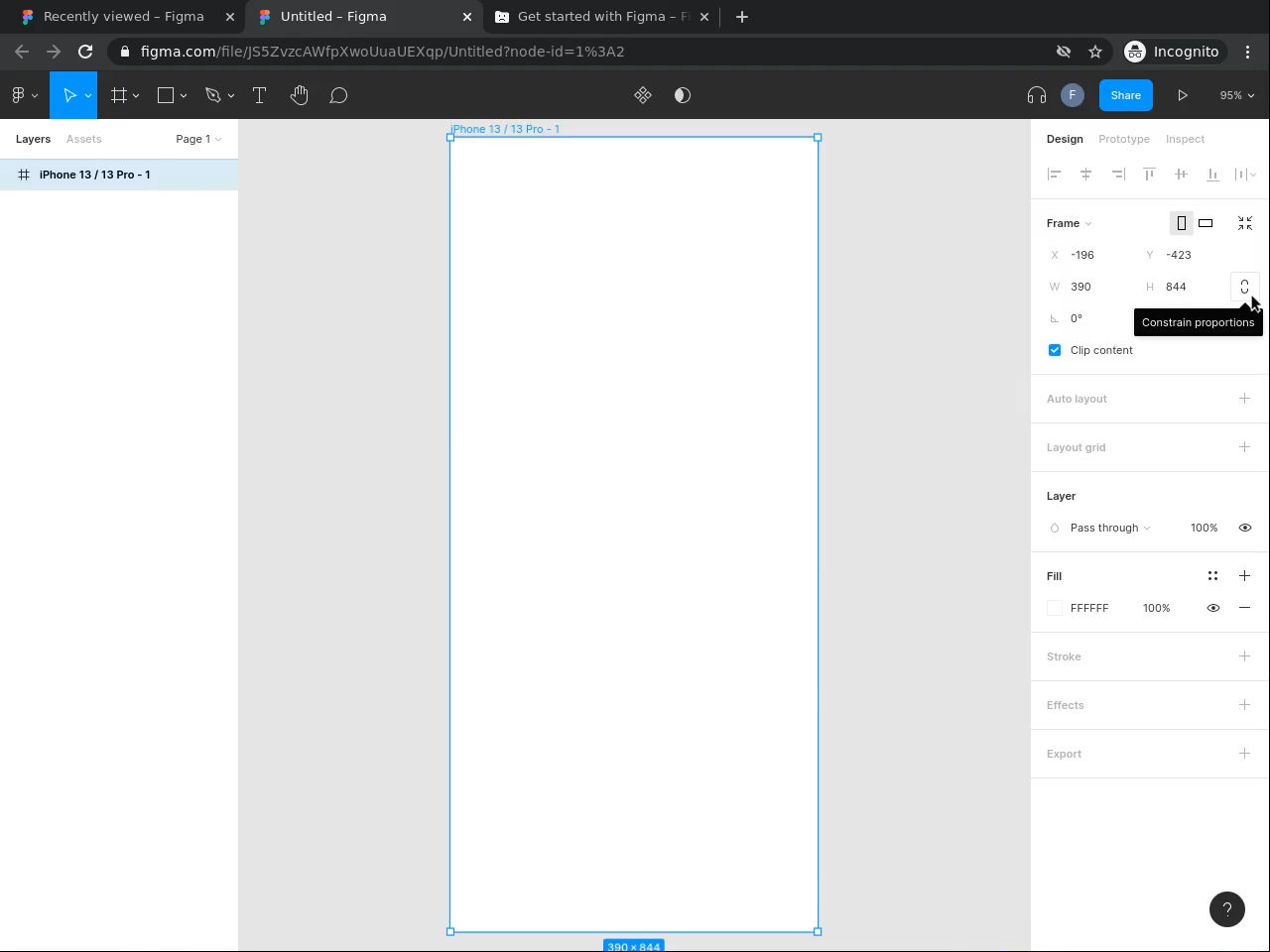1270x952 pixels.
Task: Add a new fill with plus
Action: tap(1244, 576)
